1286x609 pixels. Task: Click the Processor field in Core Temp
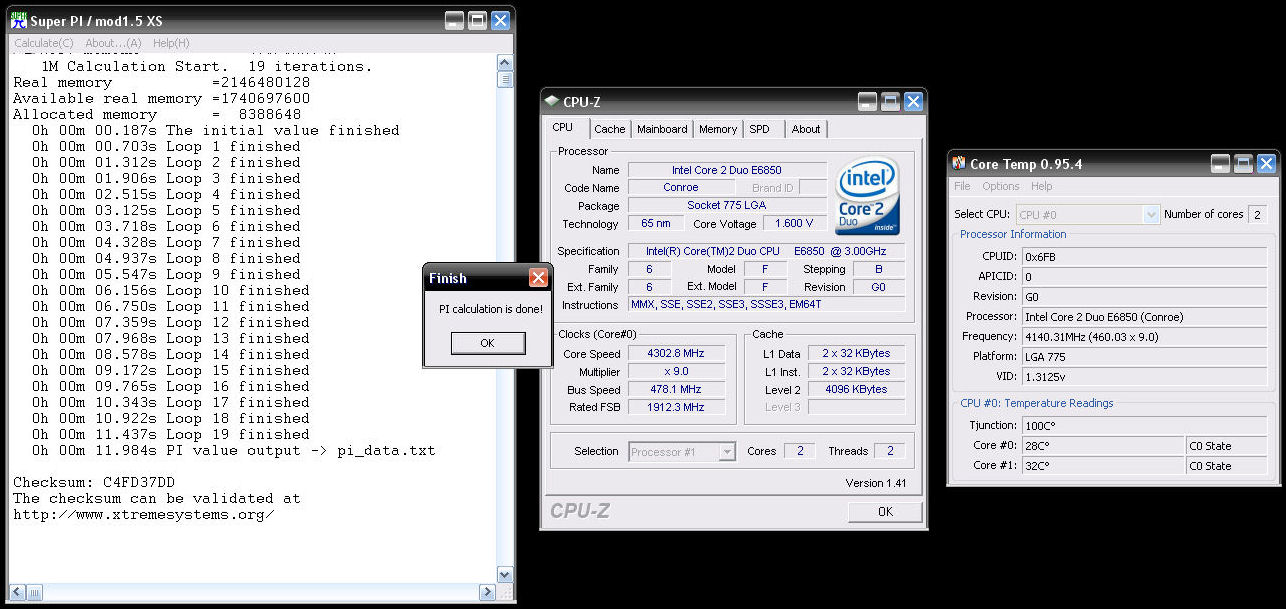coord(1145,317)
